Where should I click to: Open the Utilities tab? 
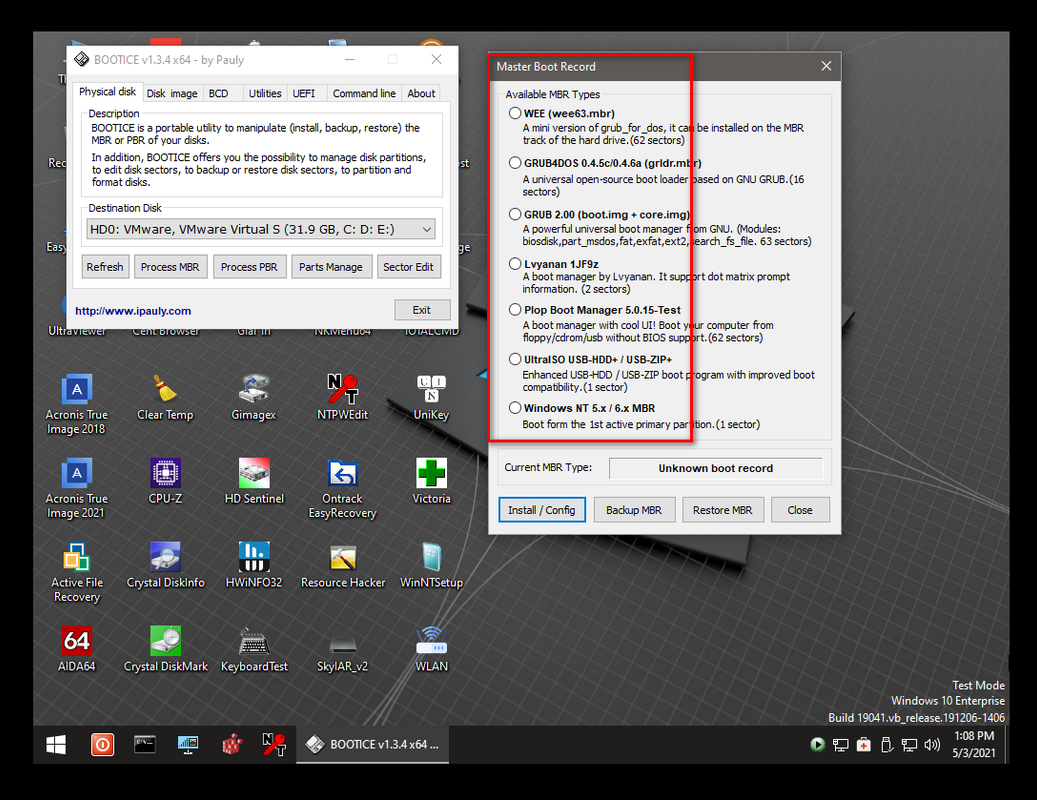pos(265,94)
